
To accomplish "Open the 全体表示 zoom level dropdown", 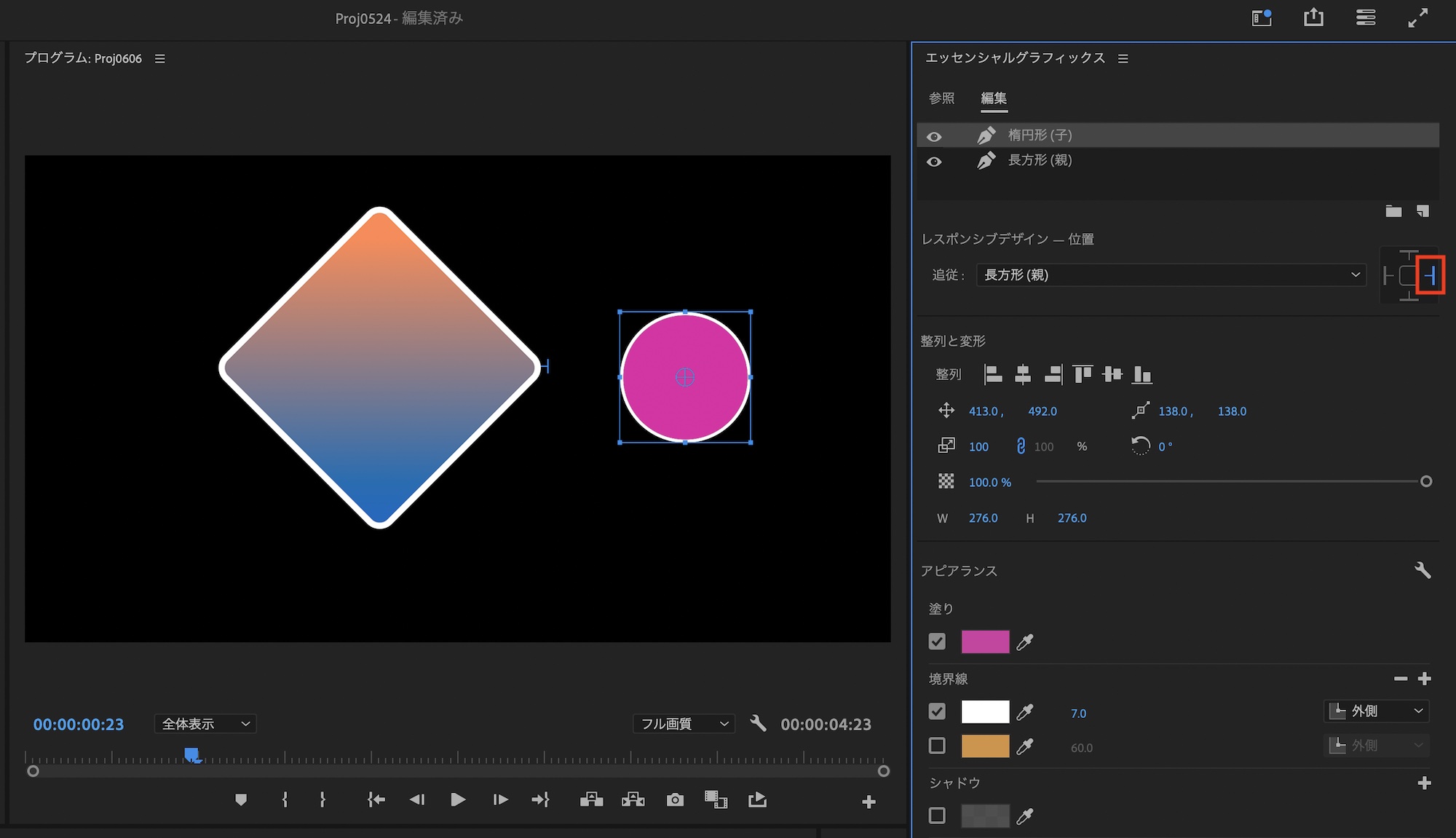I will click(x=205, y=724).
